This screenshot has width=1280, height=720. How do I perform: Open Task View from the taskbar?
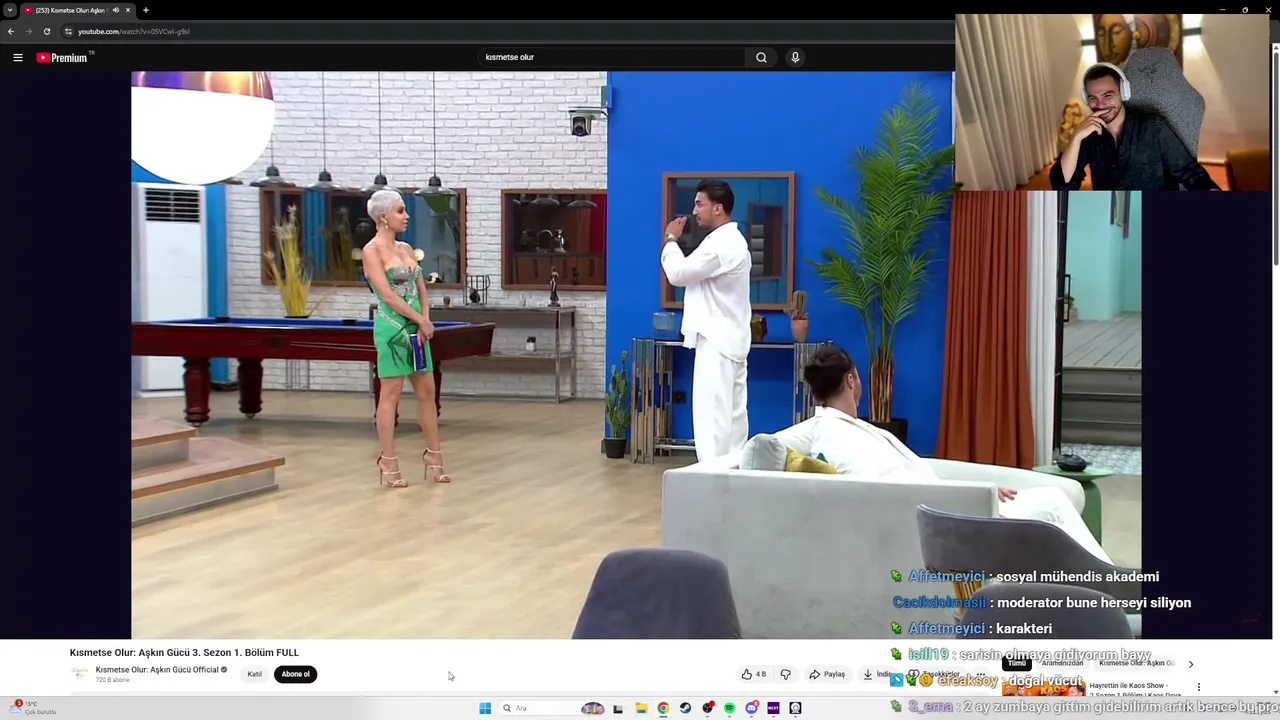click(618, 708)
